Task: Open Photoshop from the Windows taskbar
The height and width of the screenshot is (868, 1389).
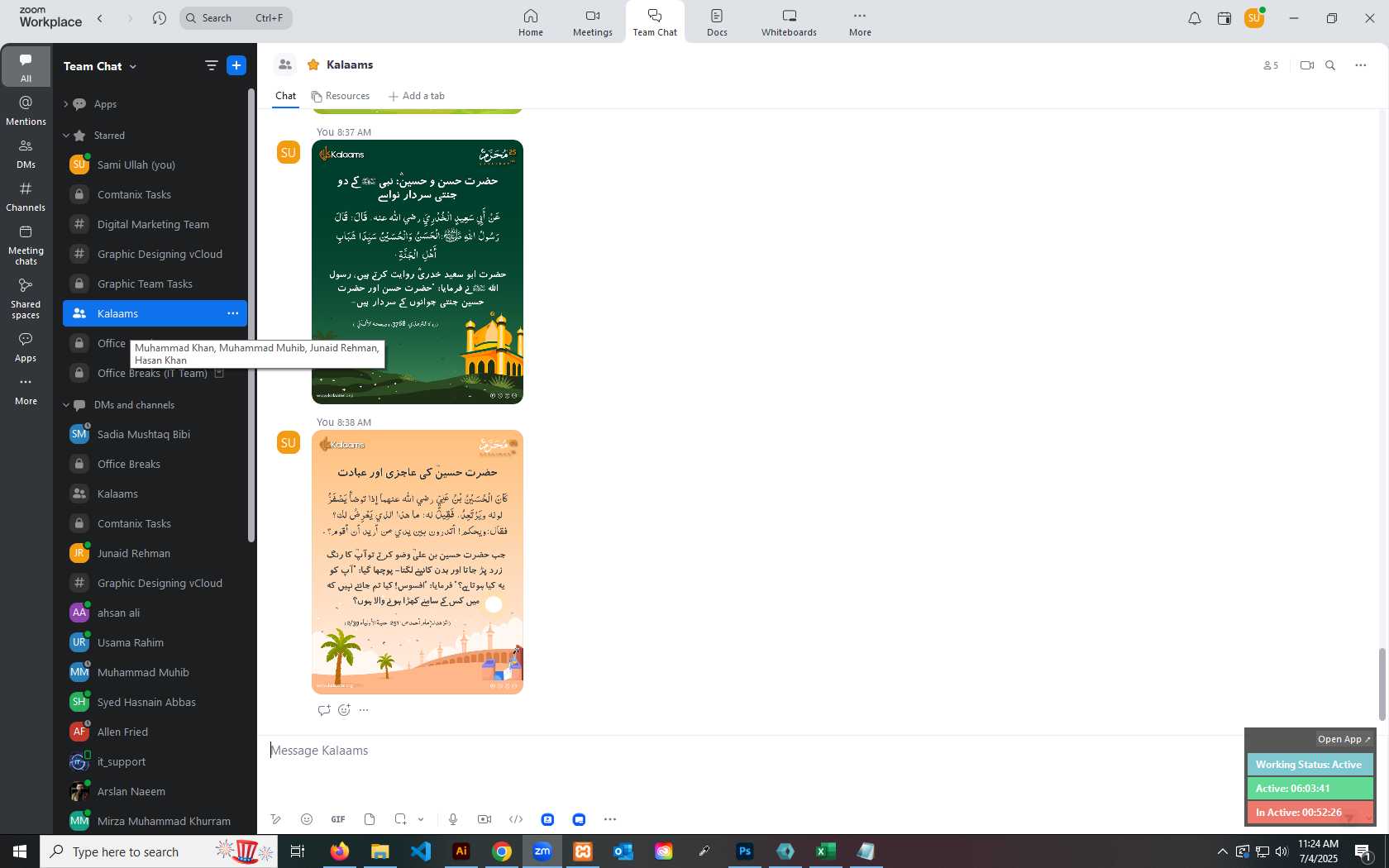Action: pos(744,851)
